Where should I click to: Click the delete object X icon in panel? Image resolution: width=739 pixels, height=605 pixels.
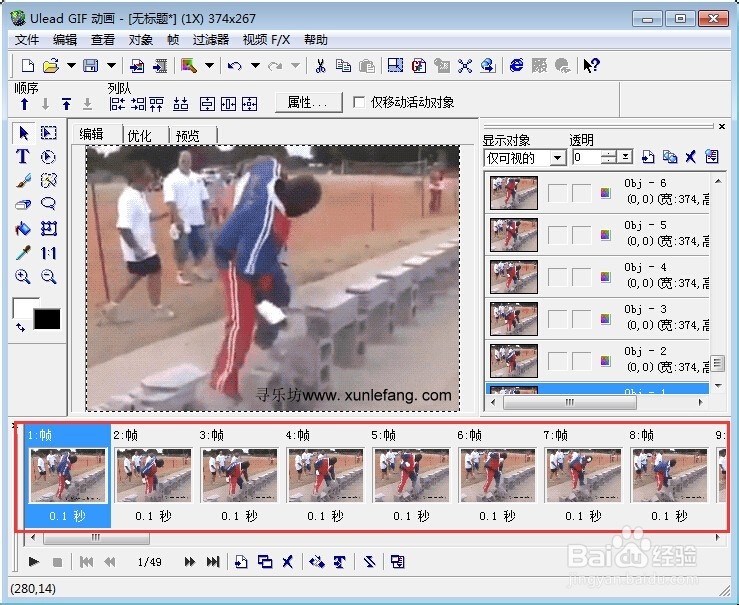click(x=690, y=156)
